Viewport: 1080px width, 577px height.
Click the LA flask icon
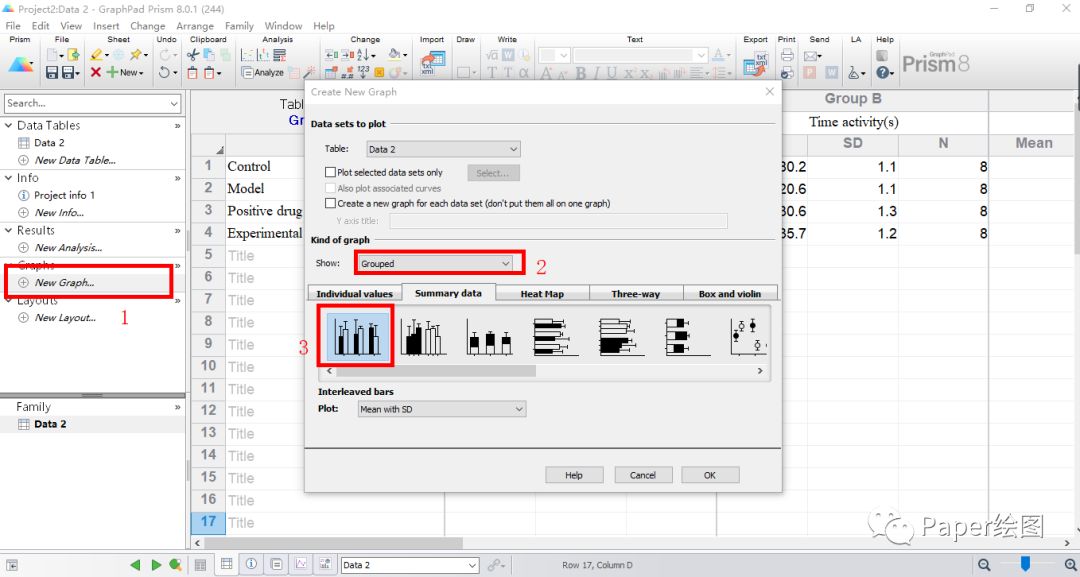(x=853, y=72)
